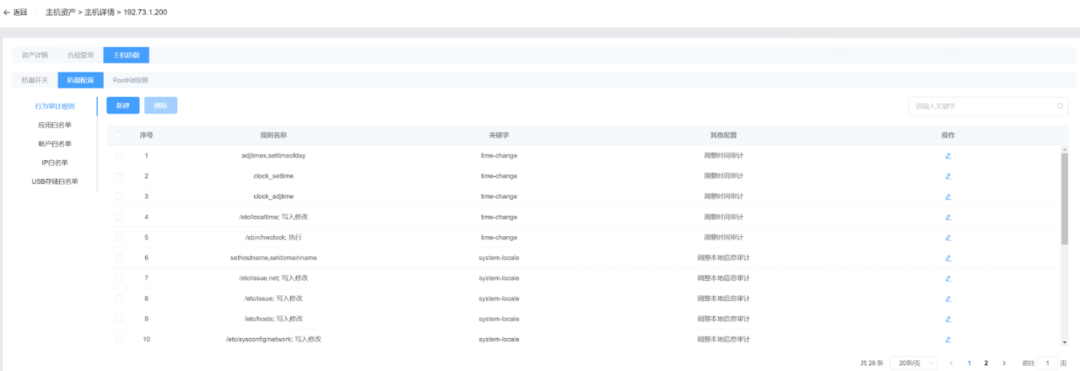Click 主机详情 in the breadcrumb
Viewport: 1080px width, 371px height.
[x=100, y=12]
